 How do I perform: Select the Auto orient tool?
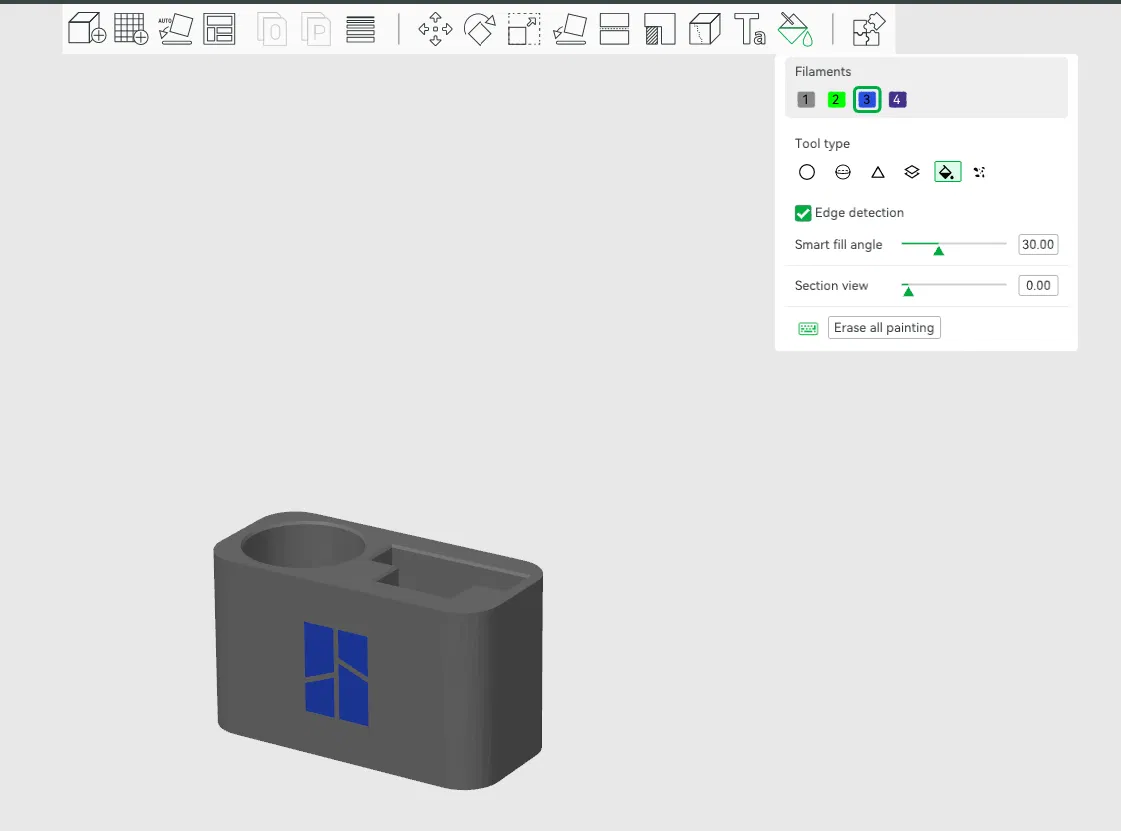click(175, 29)
